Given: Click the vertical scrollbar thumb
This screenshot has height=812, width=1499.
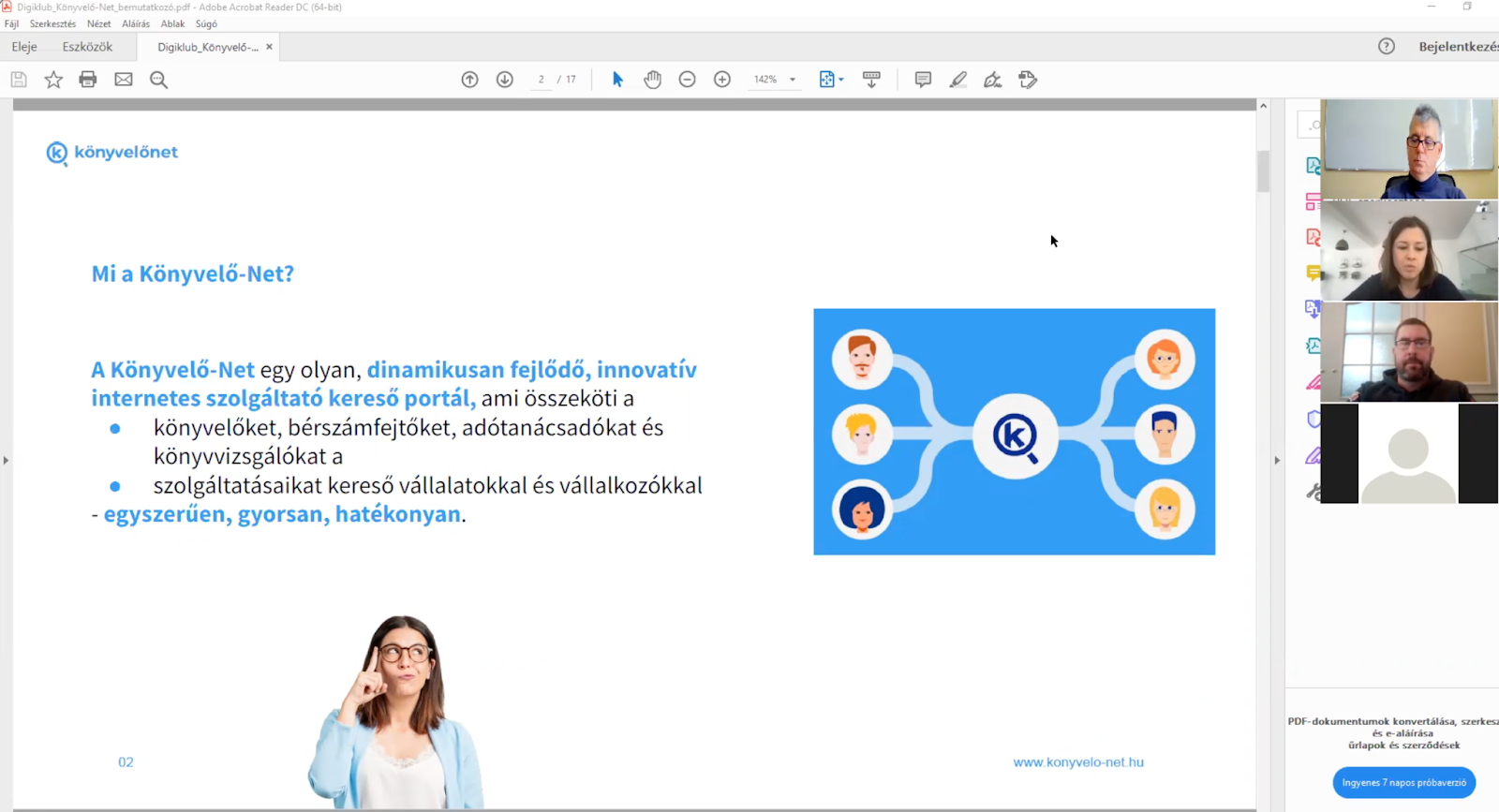Looking at the screenshot, I should pos(1263,170).
